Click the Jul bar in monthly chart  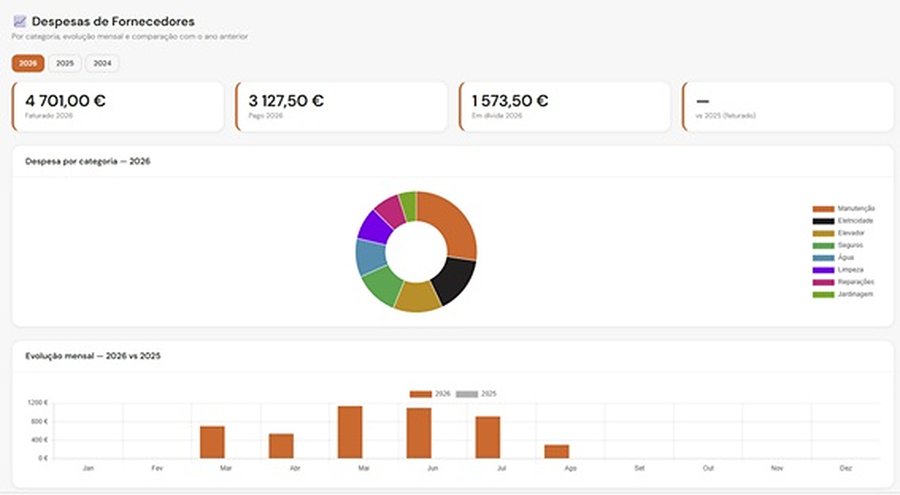488,438
